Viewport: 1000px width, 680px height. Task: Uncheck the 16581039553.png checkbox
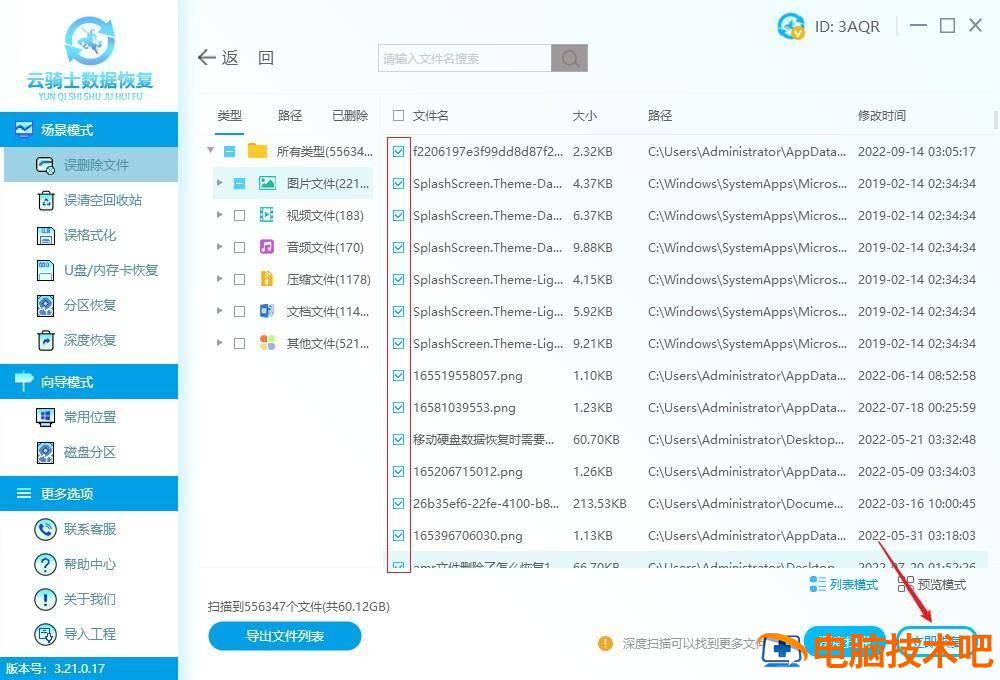pos(399,408)
